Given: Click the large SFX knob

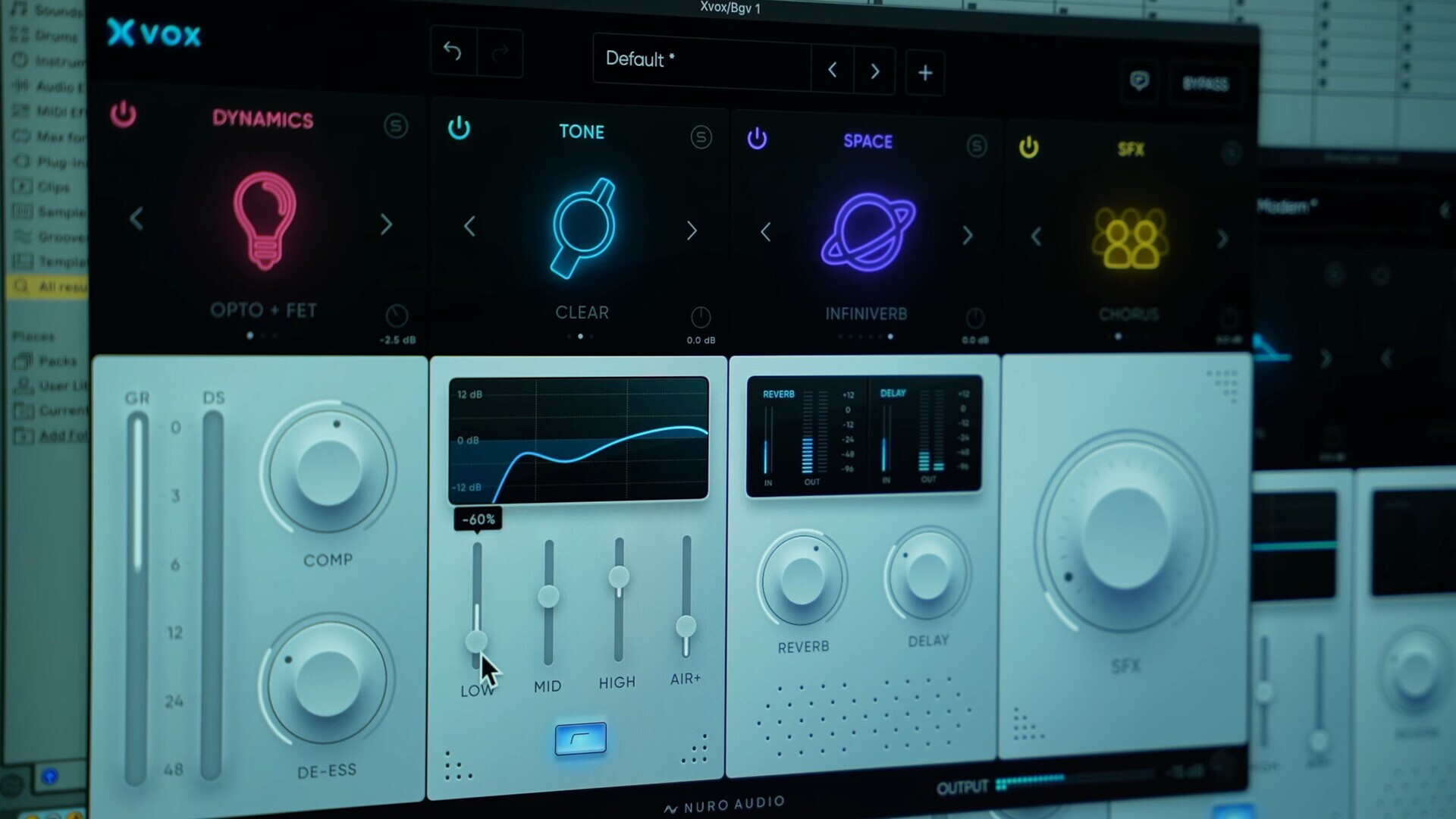Looking at the screenshot, I should click(1125, 537).
